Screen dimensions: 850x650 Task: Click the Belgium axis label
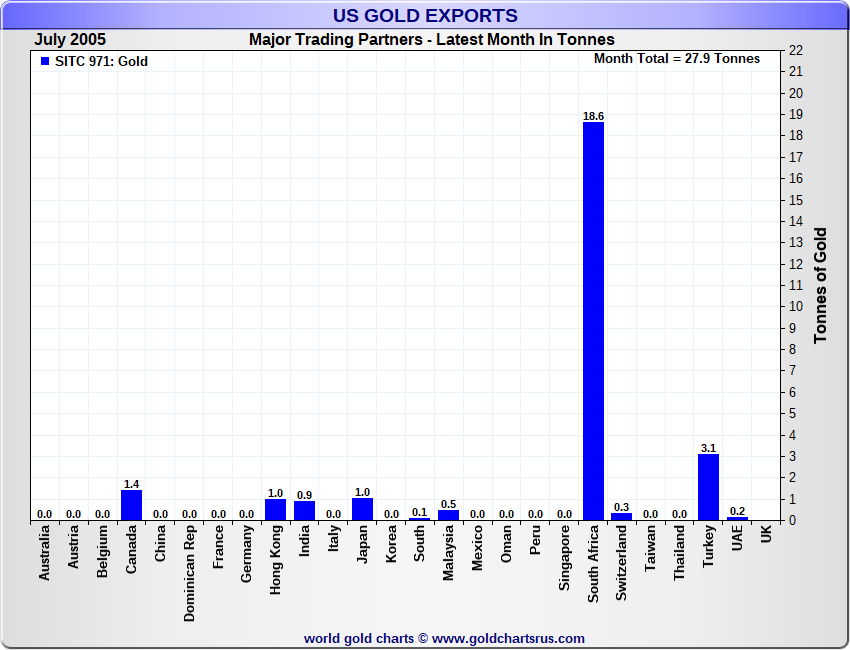tap(102, 551)
